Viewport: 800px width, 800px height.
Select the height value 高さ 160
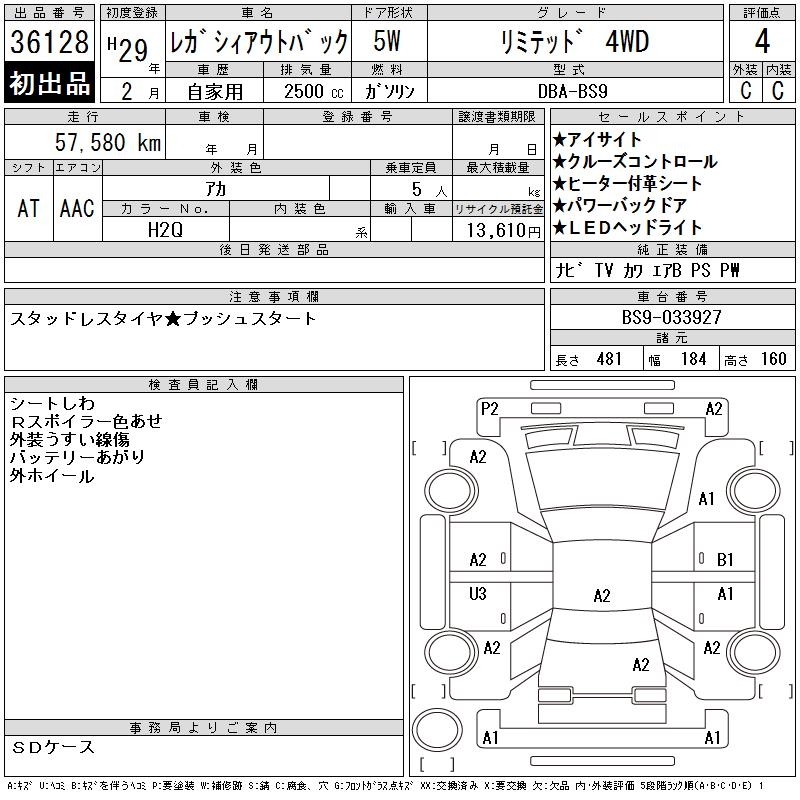coord(755,360)
